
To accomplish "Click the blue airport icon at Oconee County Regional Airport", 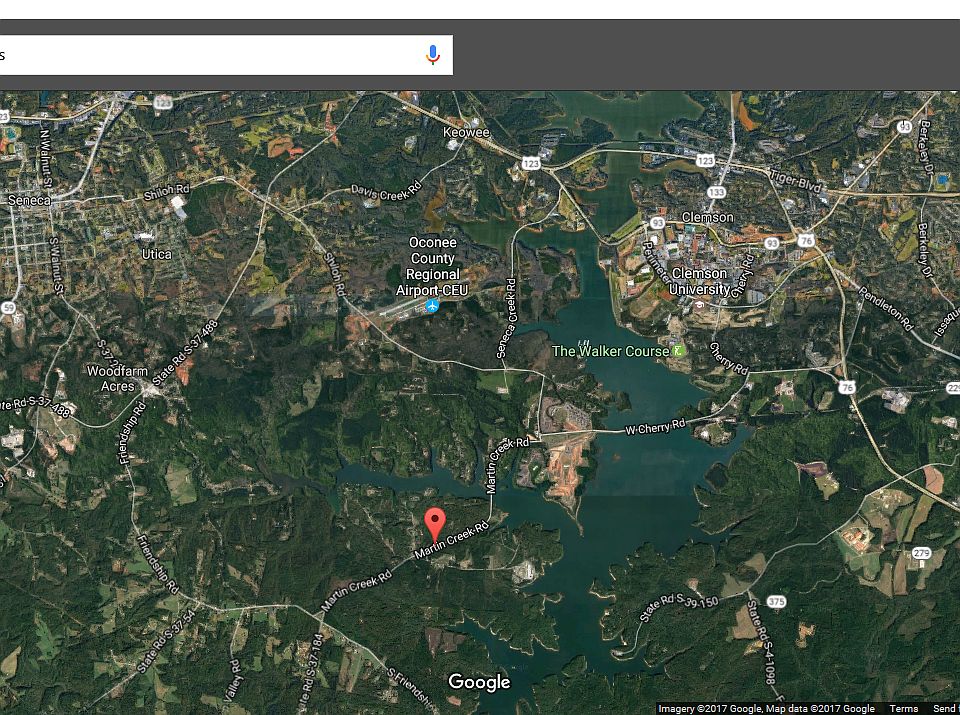I will 433,305.
